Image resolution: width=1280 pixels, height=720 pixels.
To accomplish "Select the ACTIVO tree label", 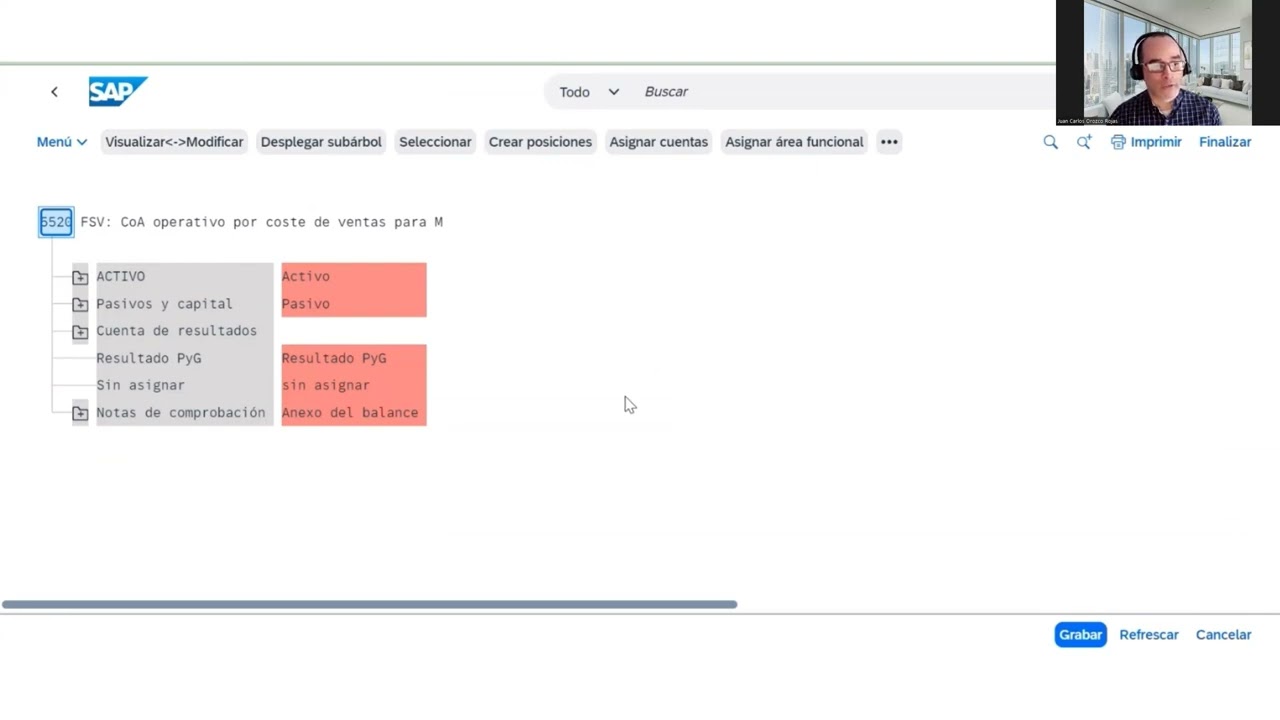I will coord(120,276).
